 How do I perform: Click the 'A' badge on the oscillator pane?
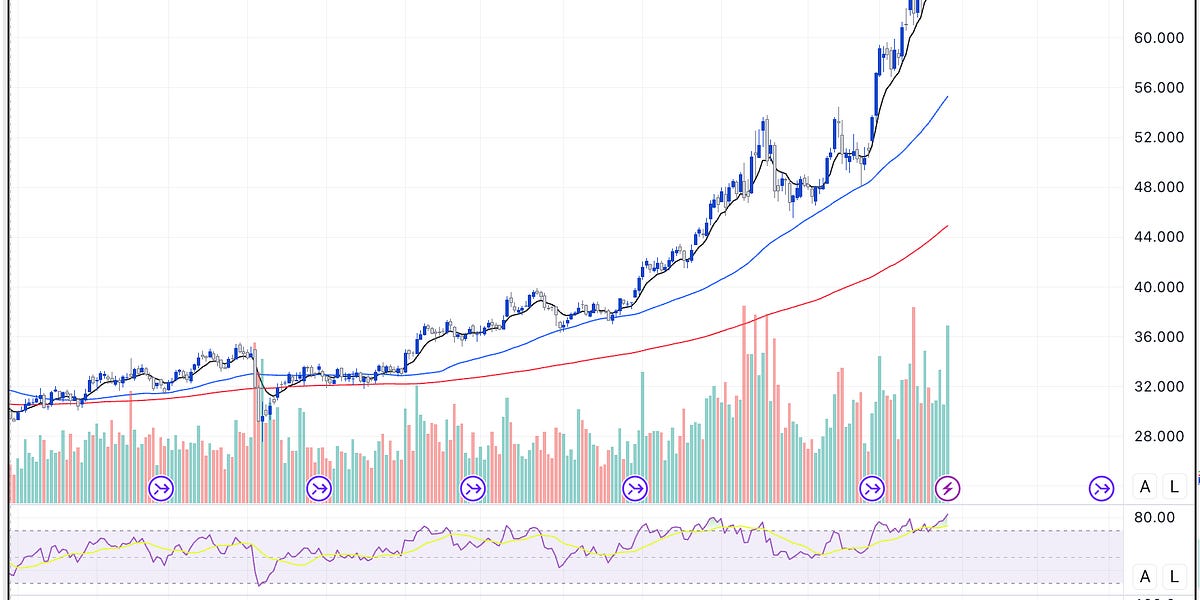pyautogui.click(x=1143, y=576)
